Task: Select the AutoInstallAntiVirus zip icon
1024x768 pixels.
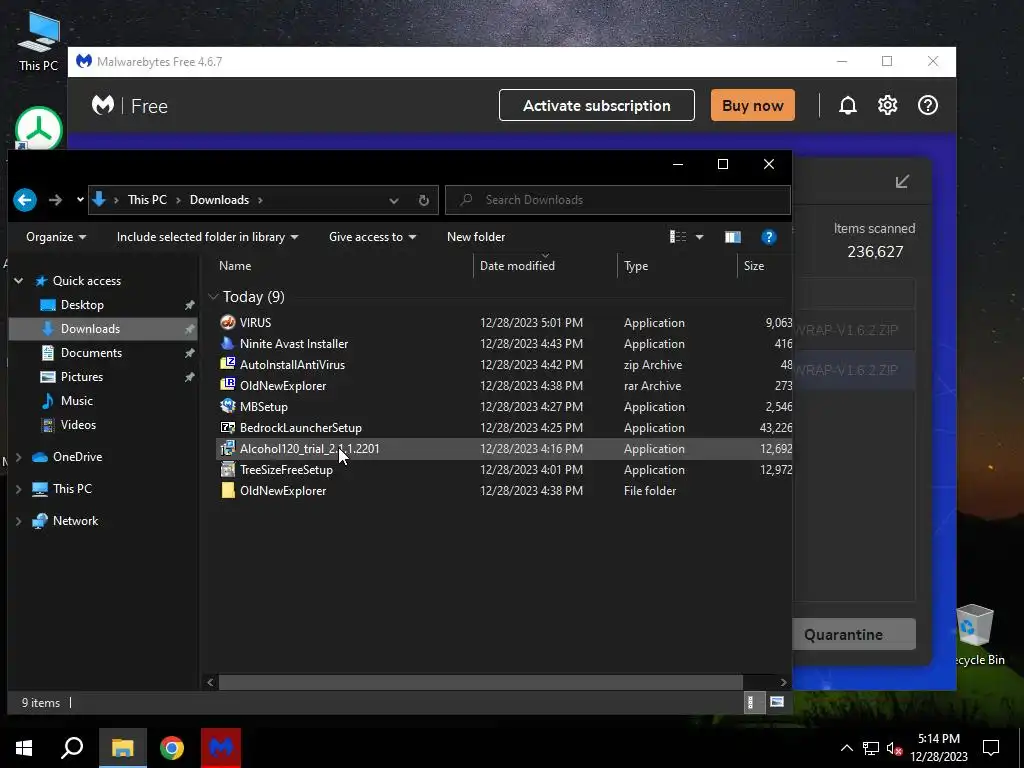Action: (x=228, y=364)
